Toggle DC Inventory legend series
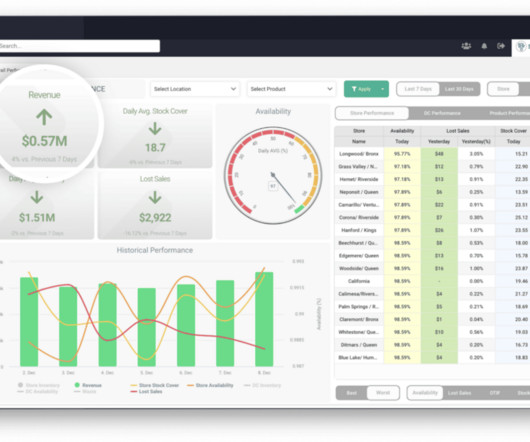The width and height of the screenshot is (530, 442). pyautogui.click(x=262, y=385)
